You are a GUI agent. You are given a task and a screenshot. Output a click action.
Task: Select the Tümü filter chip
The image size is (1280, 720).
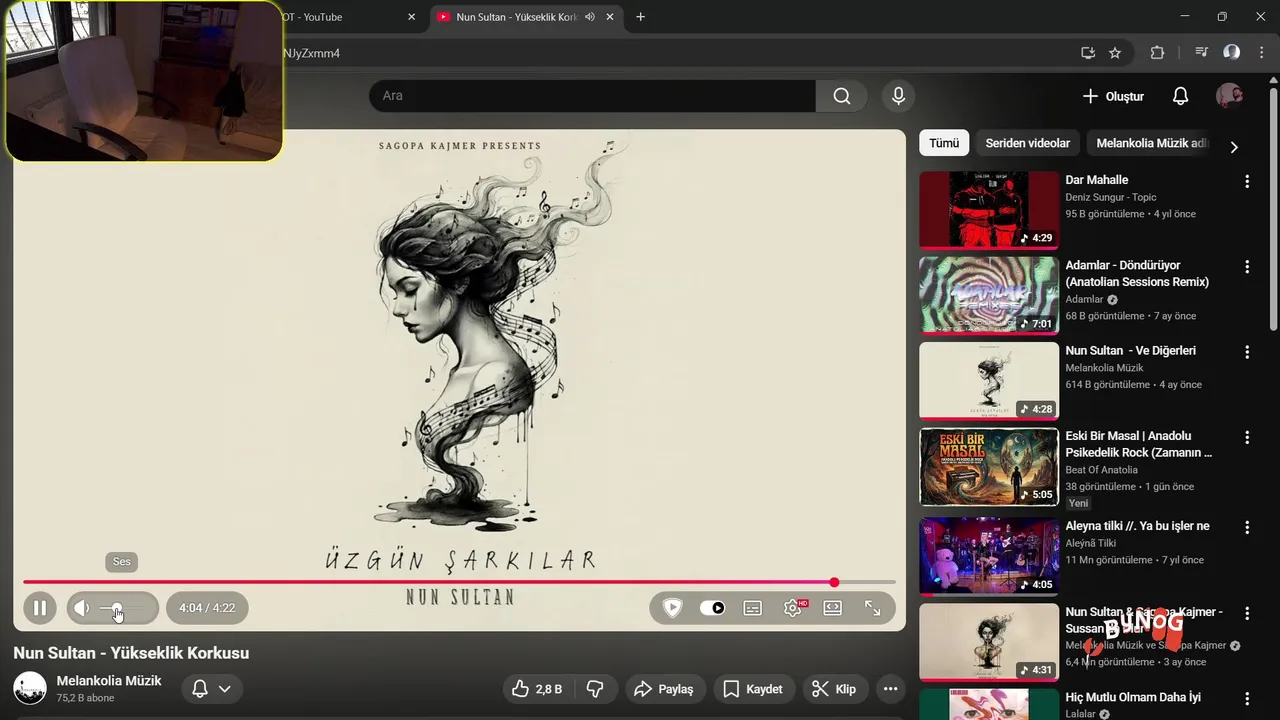pos(944,143)
